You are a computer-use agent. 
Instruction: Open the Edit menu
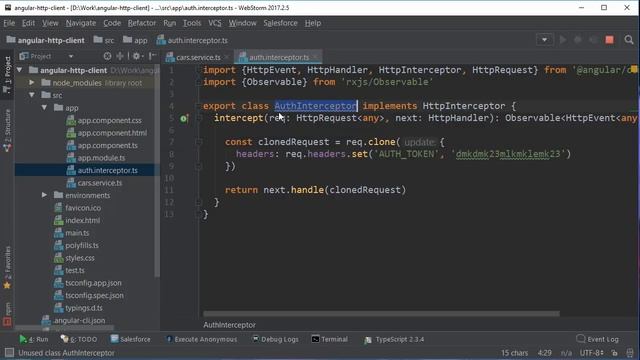click(x=28, y=23)
